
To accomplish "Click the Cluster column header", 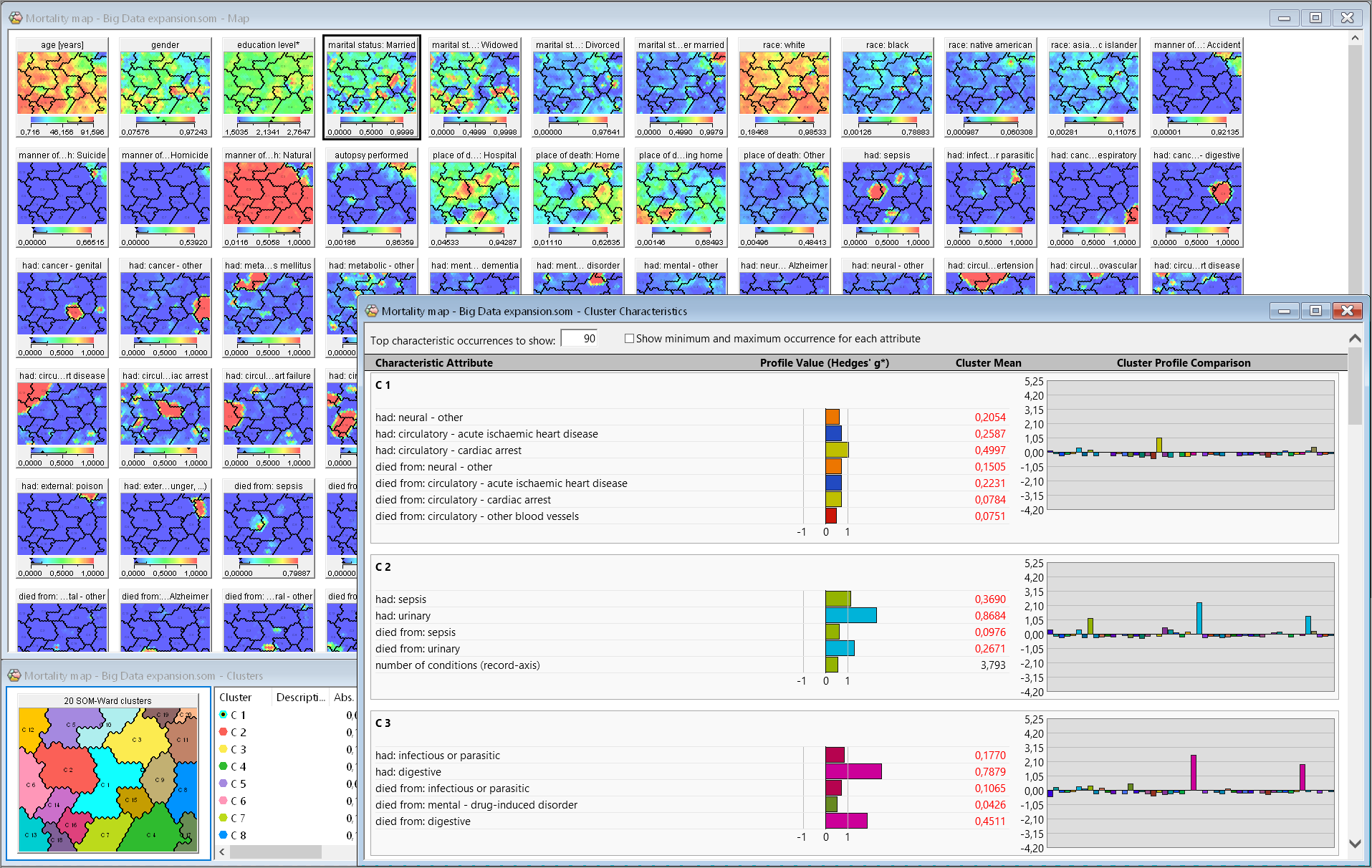I will click(x=236, y=698).
